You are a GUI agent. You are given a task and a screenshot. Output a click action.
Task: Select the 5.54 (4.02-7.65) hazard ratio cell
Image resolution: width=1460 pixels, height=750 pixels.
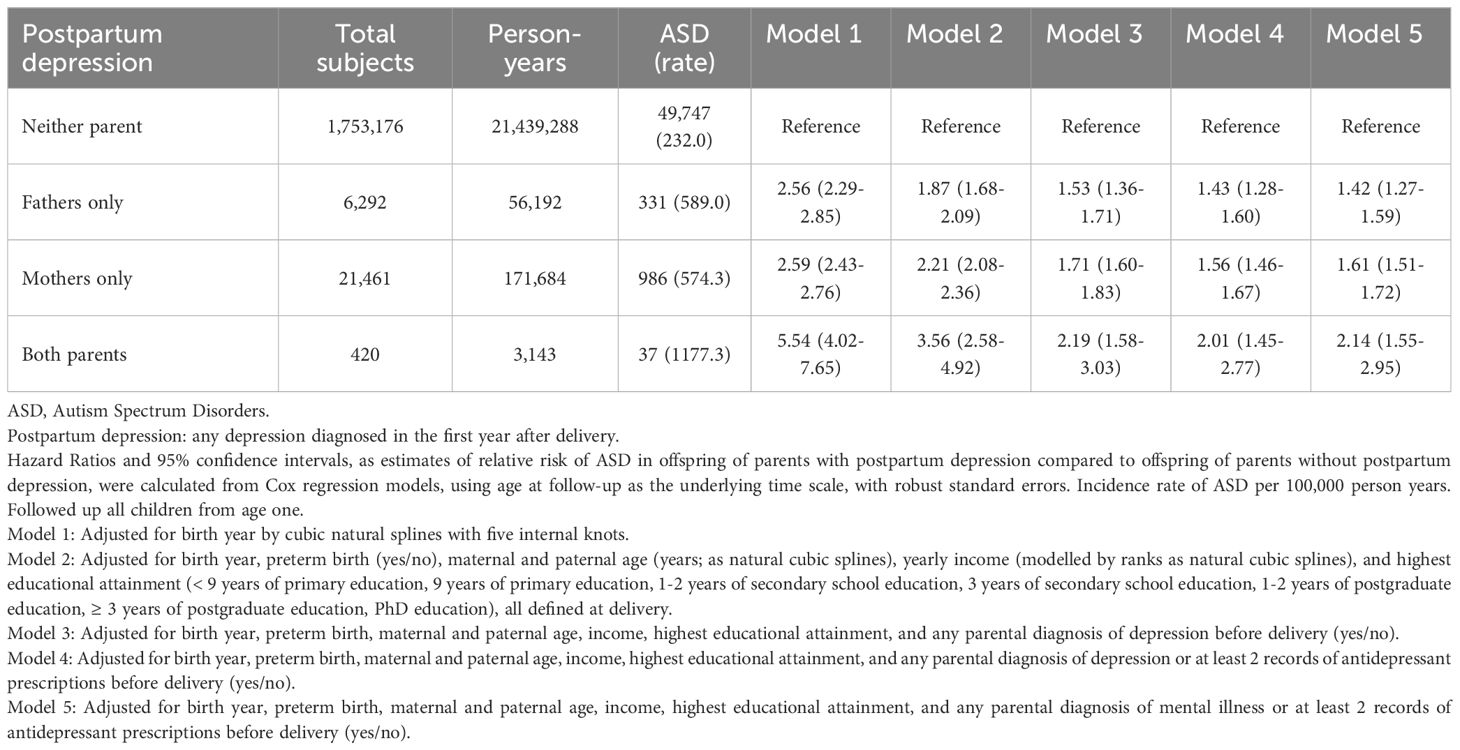pos(820,354)
